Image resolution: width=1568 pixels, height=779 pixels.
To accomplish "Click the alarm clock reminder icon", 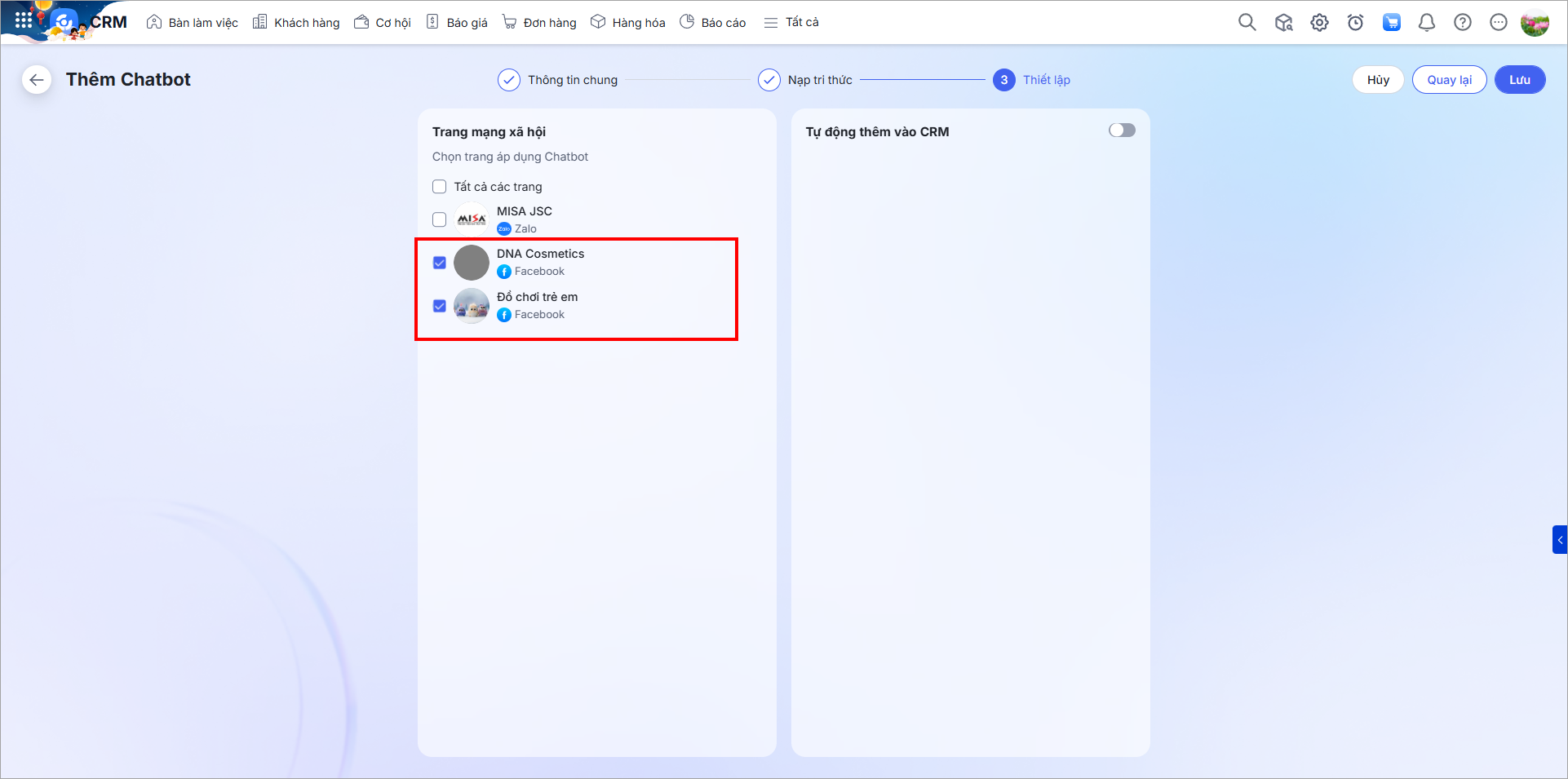I will (x=1355, y=23).
